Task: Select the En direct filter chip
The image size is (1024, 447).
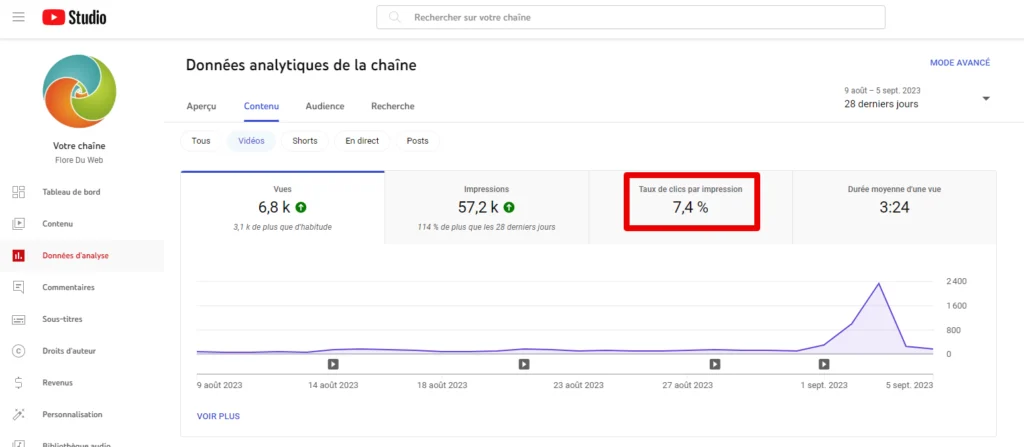Action: coord(362,141)
